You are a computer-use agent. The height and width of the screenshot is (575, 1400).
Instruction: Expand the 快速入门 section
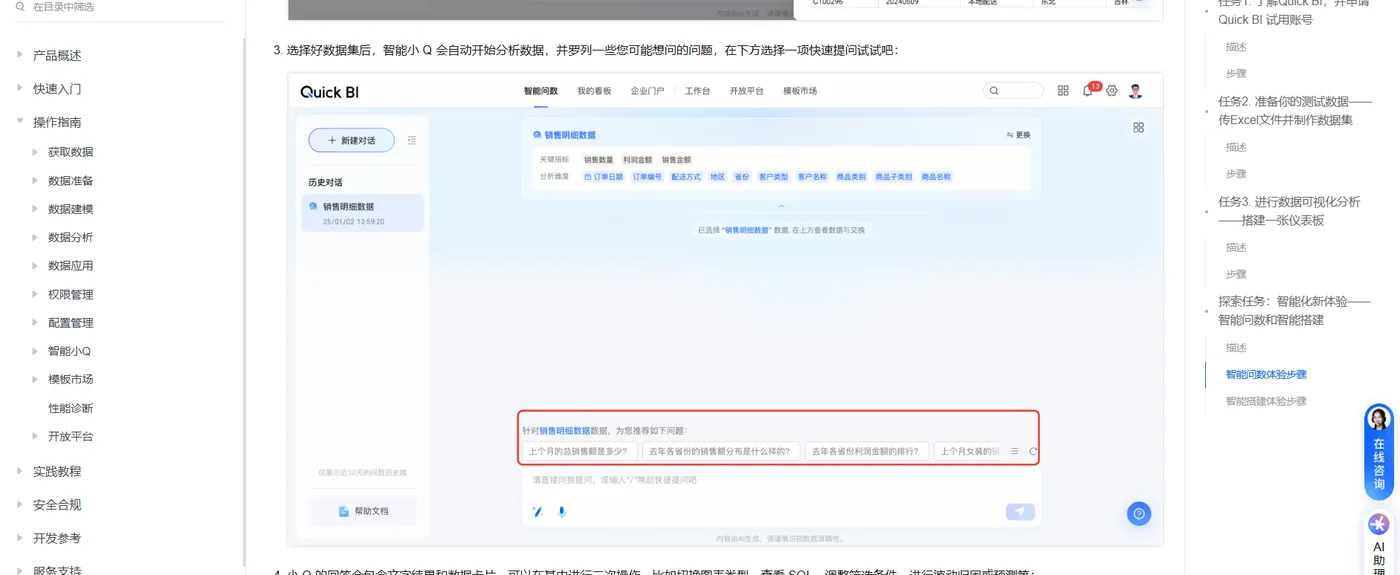click(20, 88)
